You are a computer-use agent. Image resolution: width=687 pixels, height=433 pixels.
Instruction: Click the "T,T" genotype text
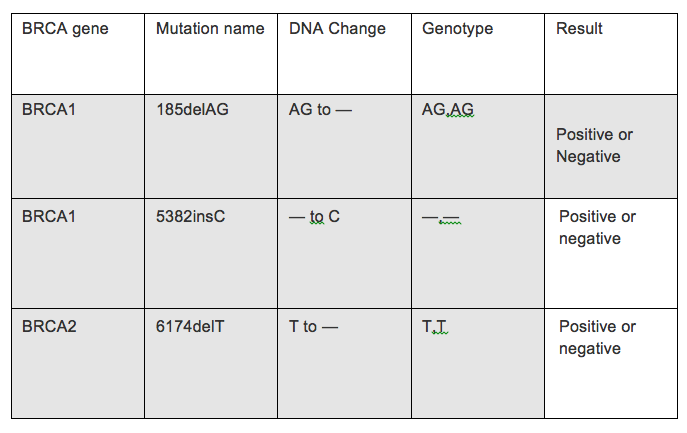click(435, 327)
